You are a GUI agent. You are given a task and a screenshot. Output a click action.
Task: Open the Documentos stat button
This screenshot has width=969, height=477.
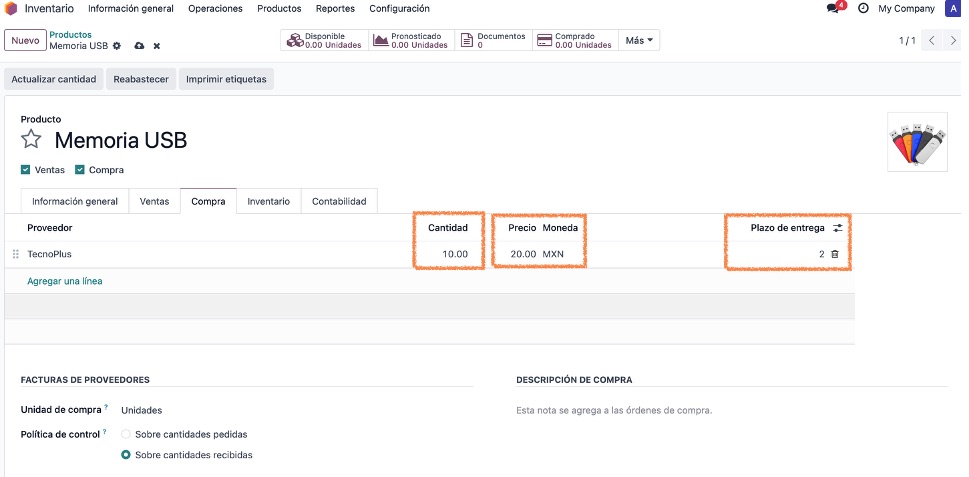[494, 40]
